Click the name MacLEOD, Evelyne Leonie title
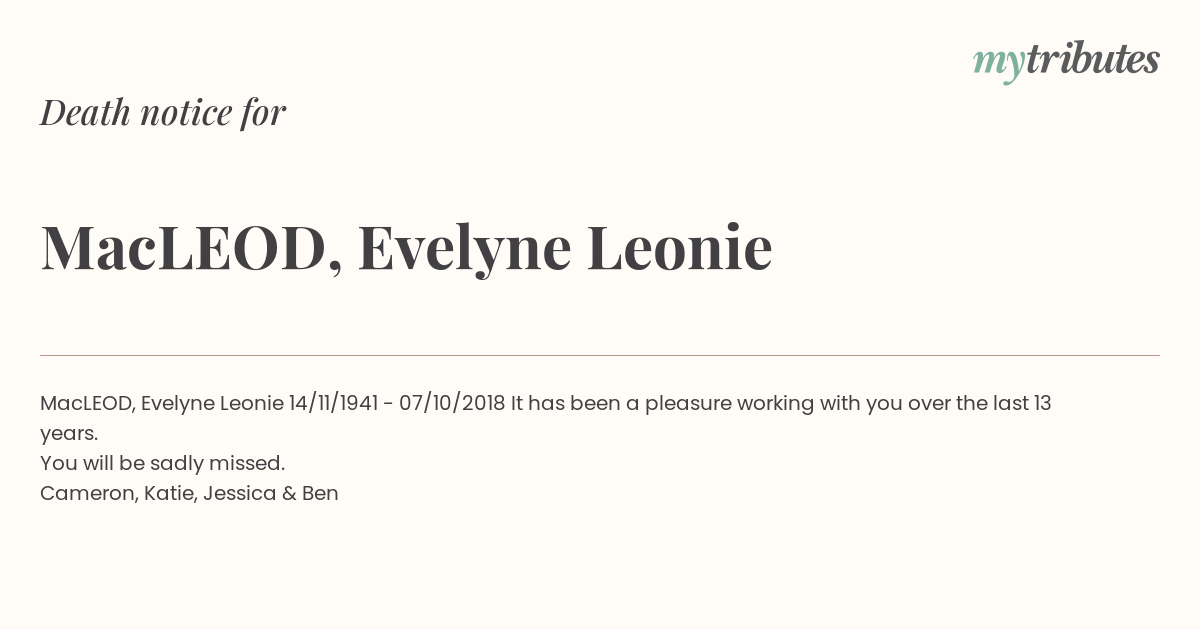 click(406, 248)
